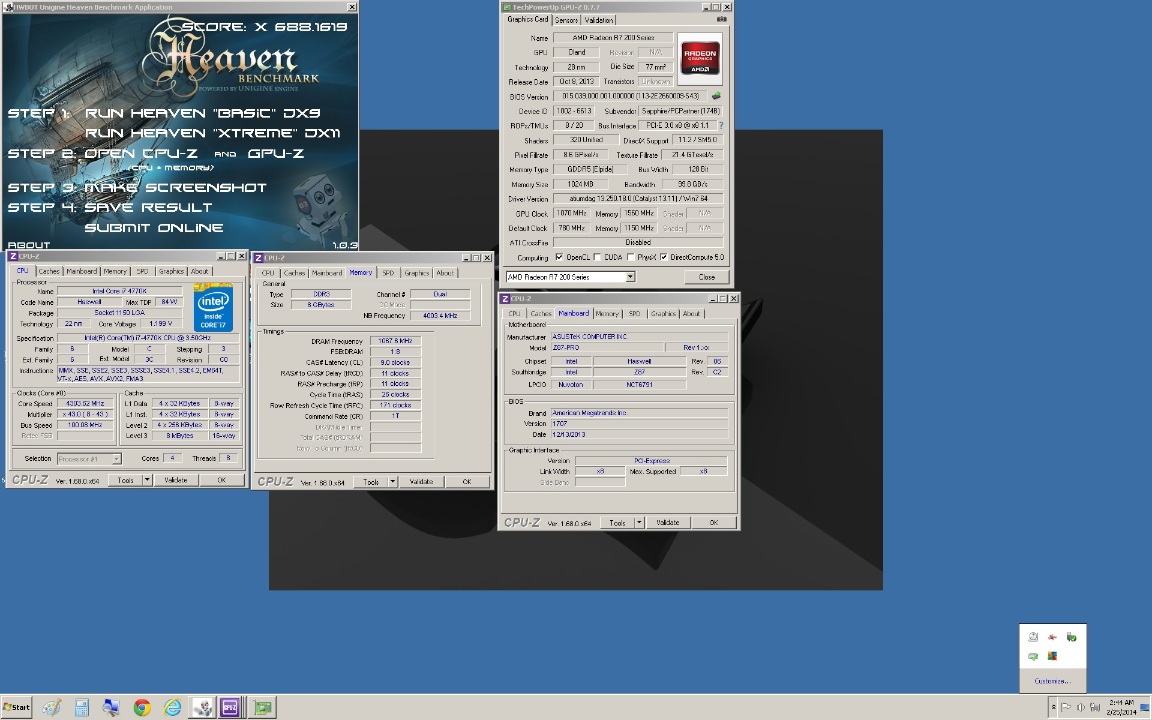Switch to the purple CPU-Z taskbar item
The image size is (1152, 720).
click(x=229, y=708)
